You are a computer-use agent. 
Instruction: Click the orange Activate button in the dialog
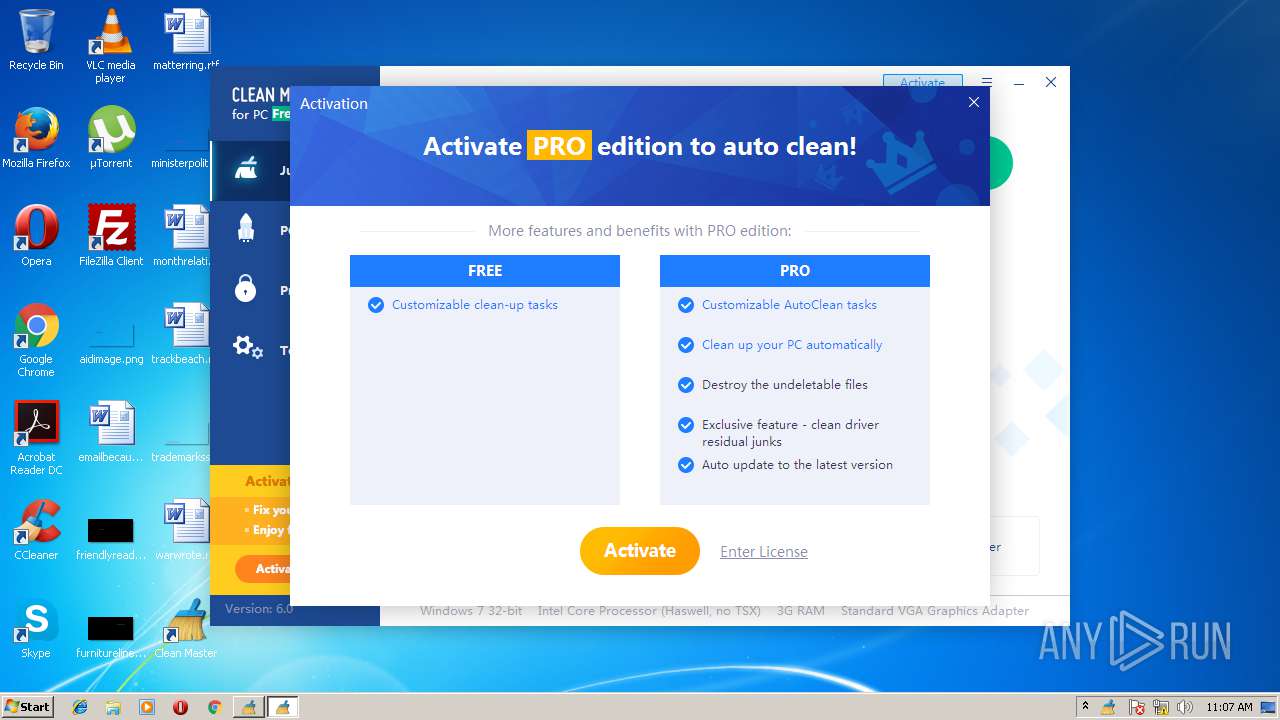tap(640, 551)
